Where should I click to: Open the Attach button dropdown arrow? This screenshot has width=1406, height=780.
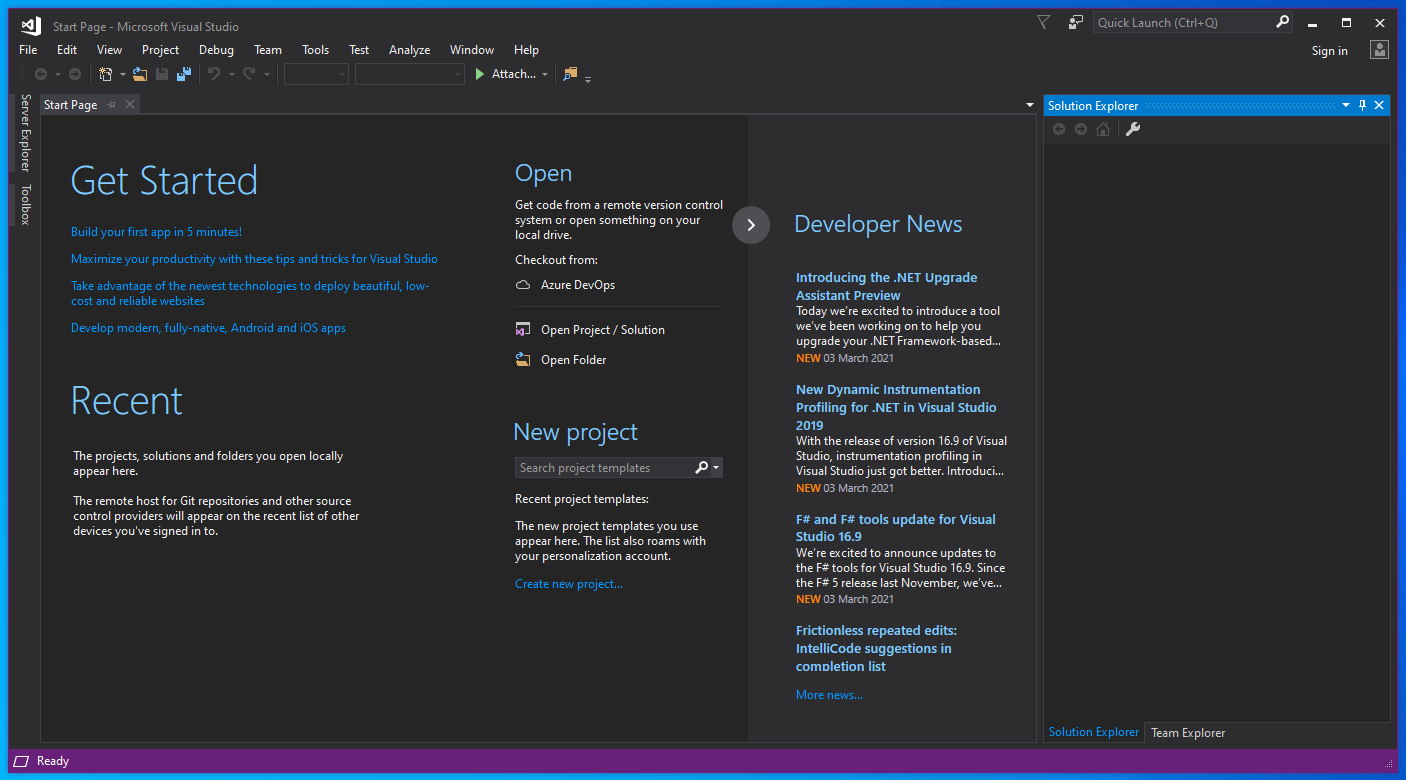545,74
